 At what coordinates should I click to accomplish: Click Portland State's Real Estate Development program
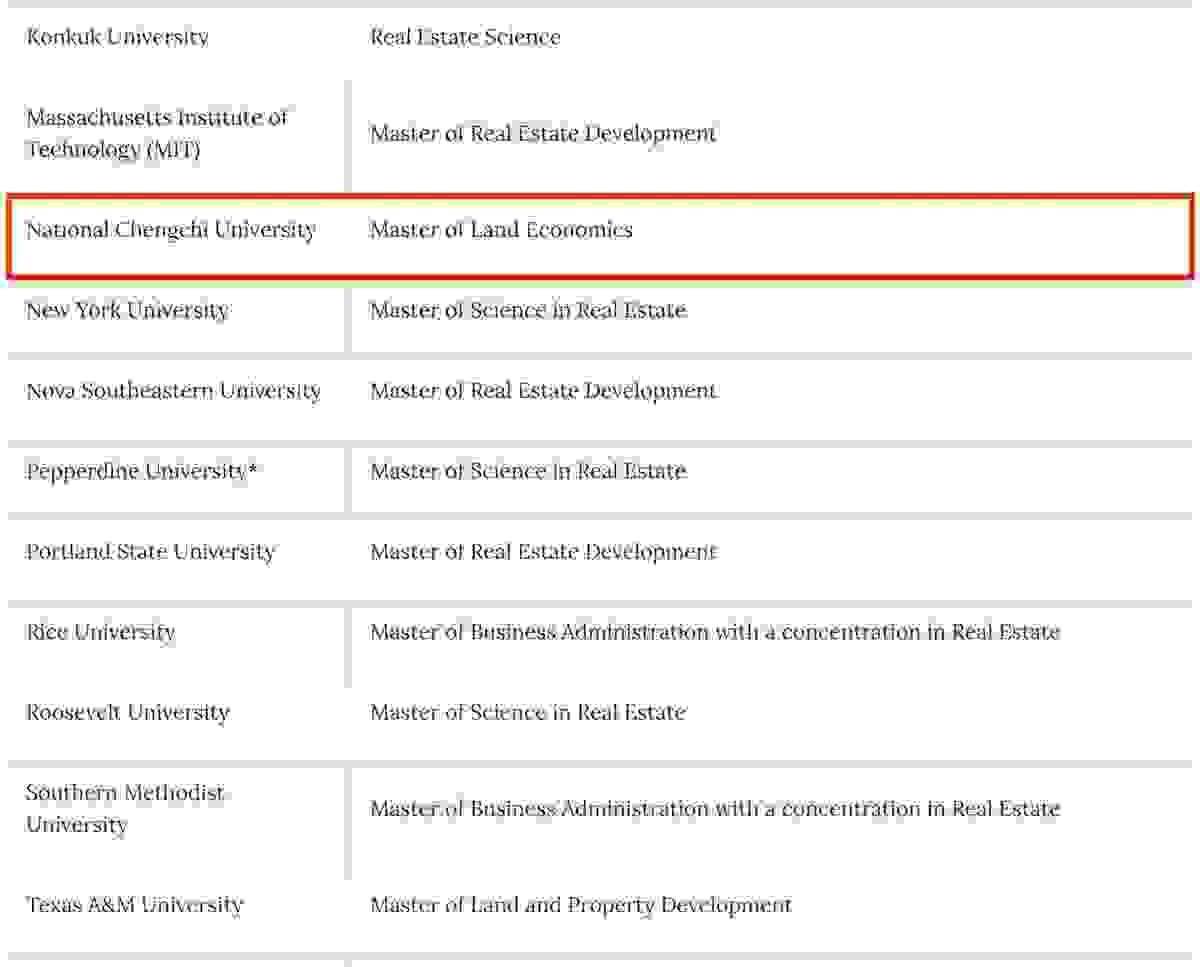point(543,551)
